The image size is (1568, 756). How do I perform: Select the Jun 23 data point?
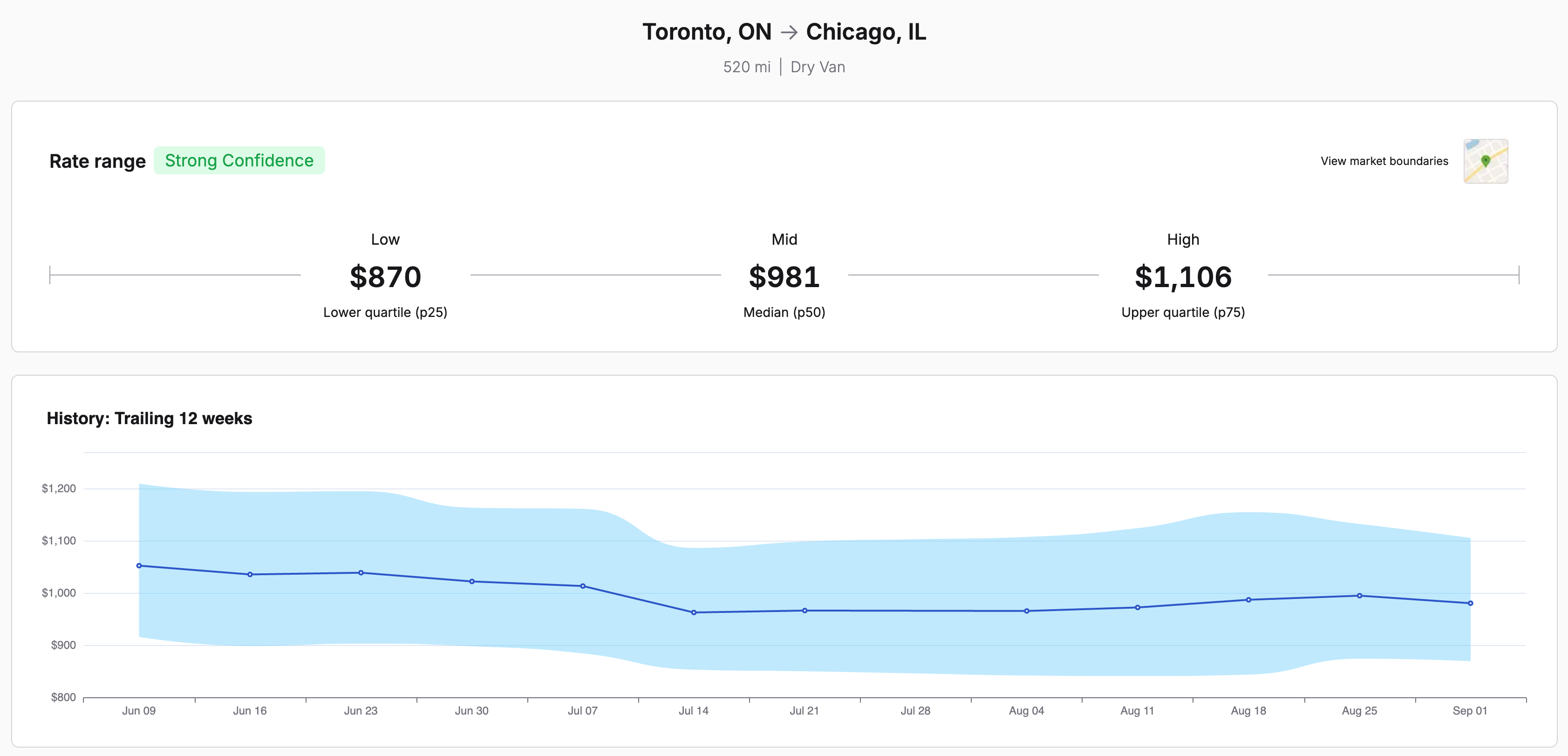point(361,572)
